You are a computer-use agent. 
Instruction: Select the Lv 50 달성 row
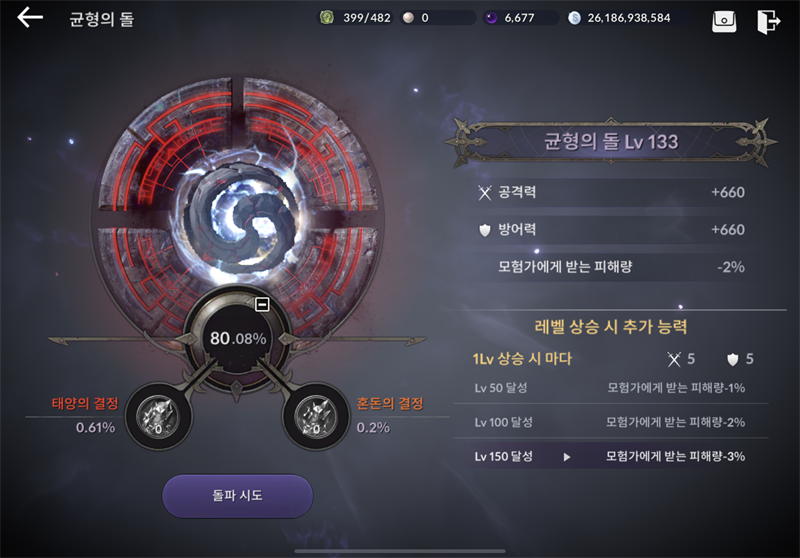pyautogui.click(x=610, y=388)
